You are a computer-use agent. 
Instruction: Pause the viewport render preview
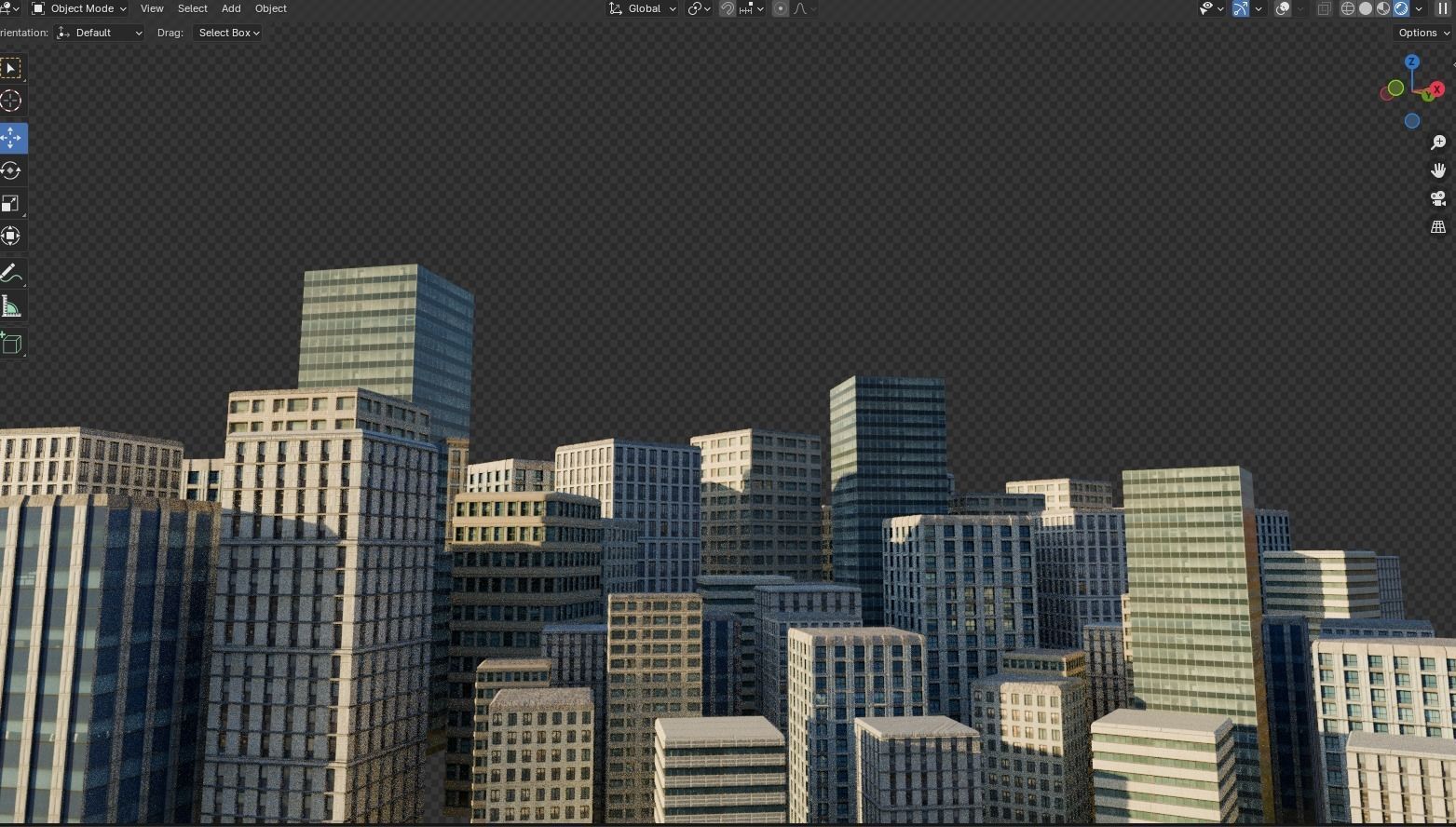pos(1444,8)
